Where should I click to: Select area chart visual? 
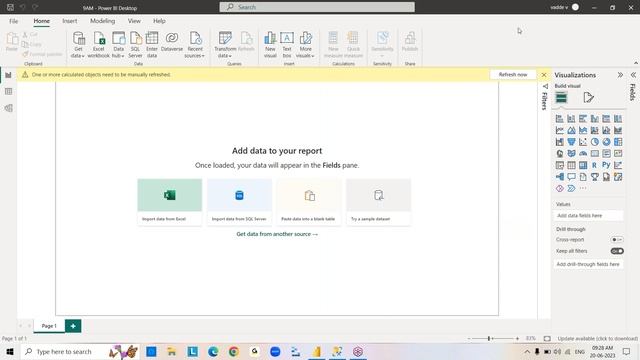(571, 130)
